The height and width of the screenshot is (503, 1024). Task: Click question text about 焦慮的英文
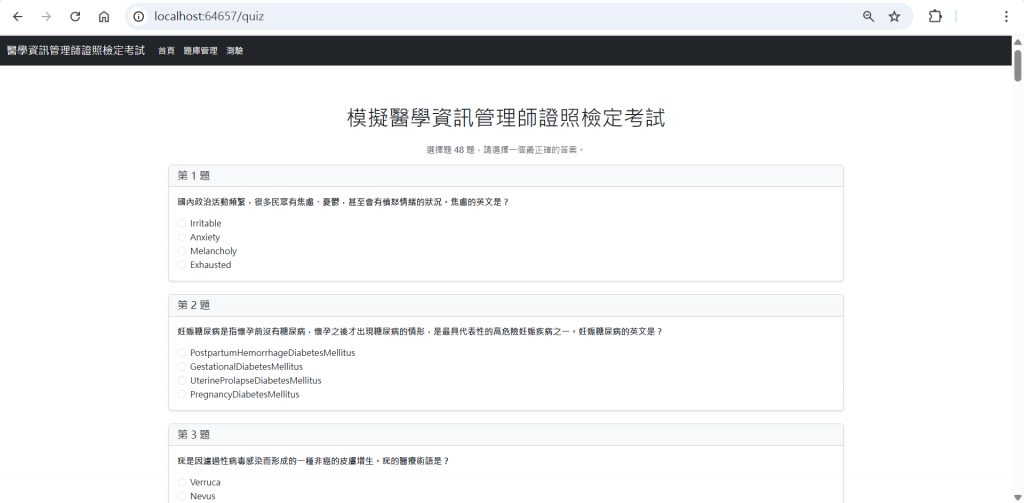pyautogui.click(x=343, y=202)
